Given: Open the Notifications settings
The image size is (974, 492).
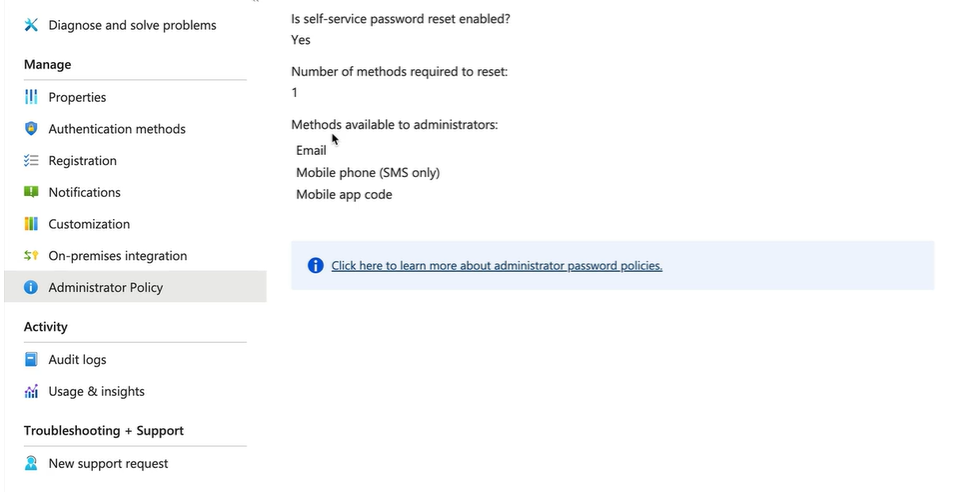Looking at the screenshot, I should click(x=84, y=192).
